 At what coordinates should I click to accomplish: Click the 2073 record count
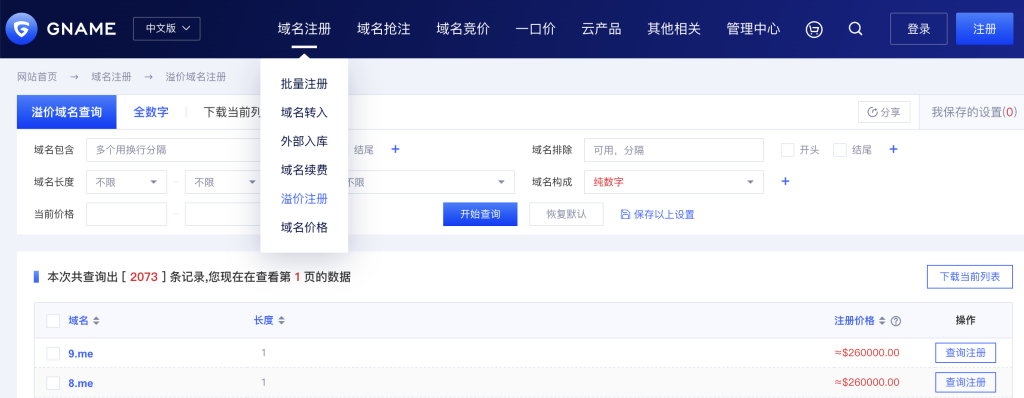144,277
